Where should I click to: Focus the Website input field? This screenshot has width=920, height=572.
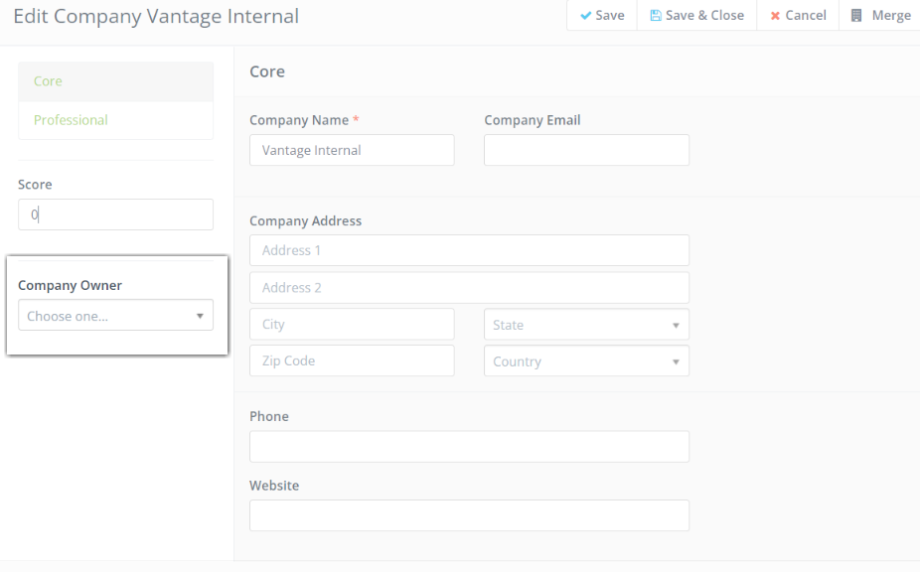click(469, 516)
